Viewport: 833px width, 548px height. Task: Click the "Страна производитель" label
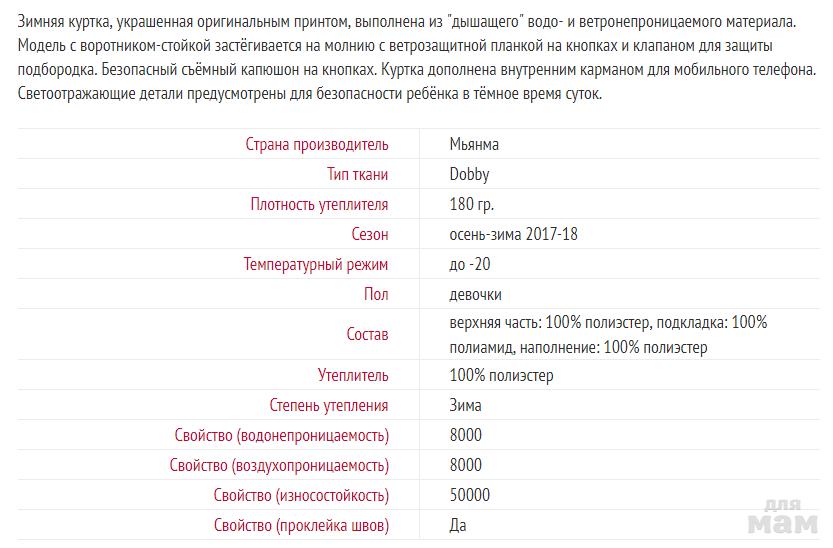pos(317,144)
